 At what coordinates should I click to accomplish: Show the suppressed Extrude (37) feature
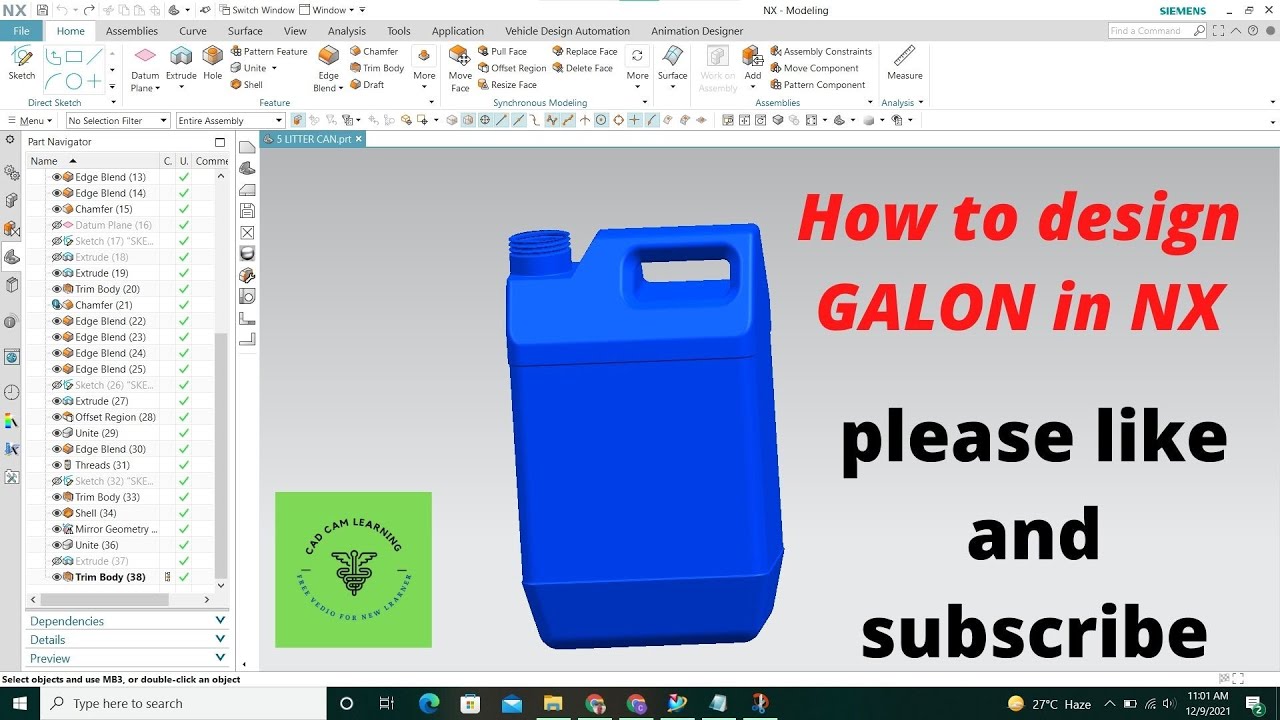56,561
